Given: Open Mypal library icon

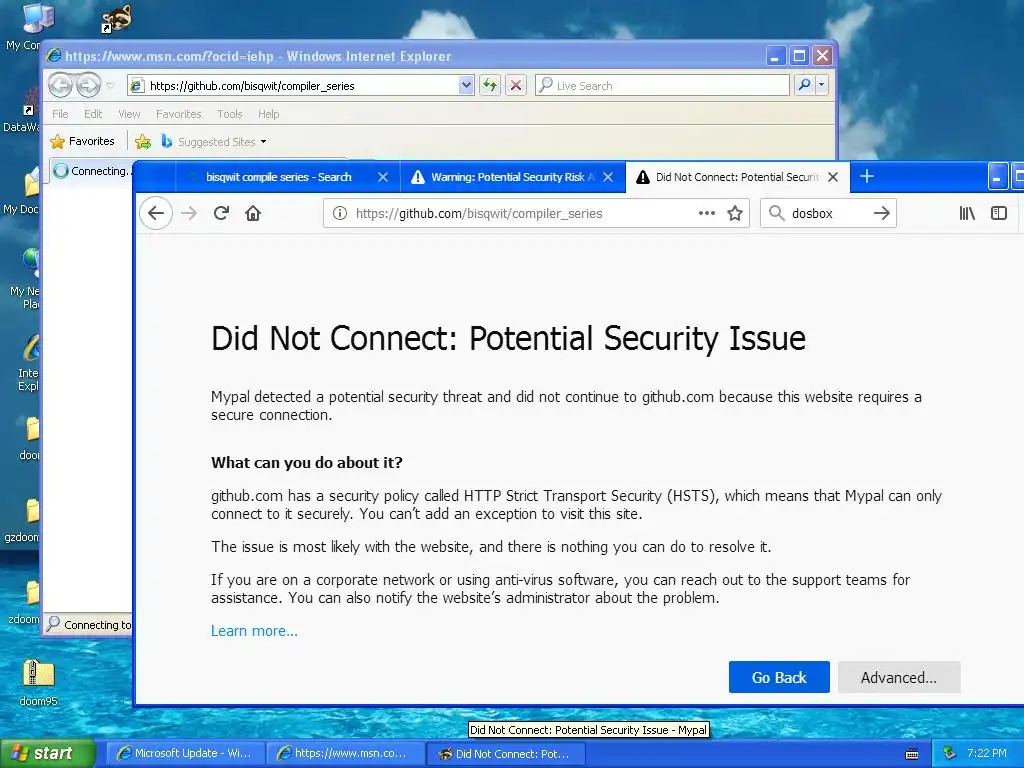Looking at the screenshot, I should [x=967, y=213].
